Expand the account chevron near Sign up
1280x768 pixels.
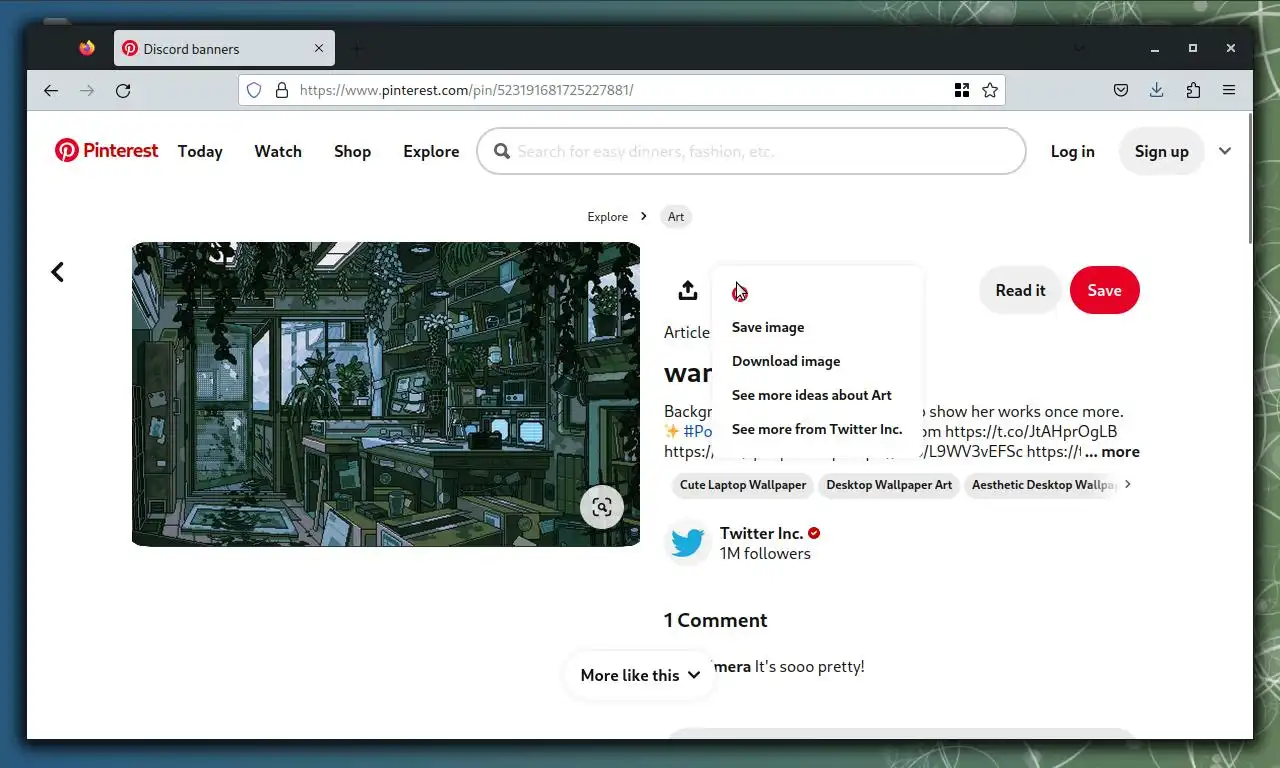pyautogui.click(x=1225, y=151)
